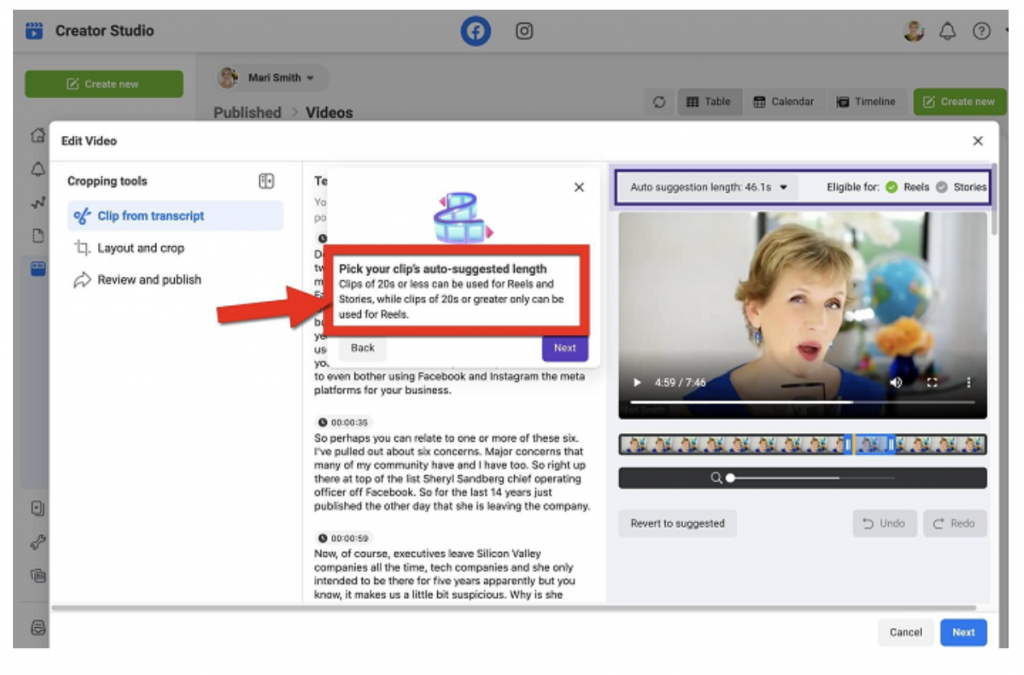Mute the video with the speaker icon

896,383
